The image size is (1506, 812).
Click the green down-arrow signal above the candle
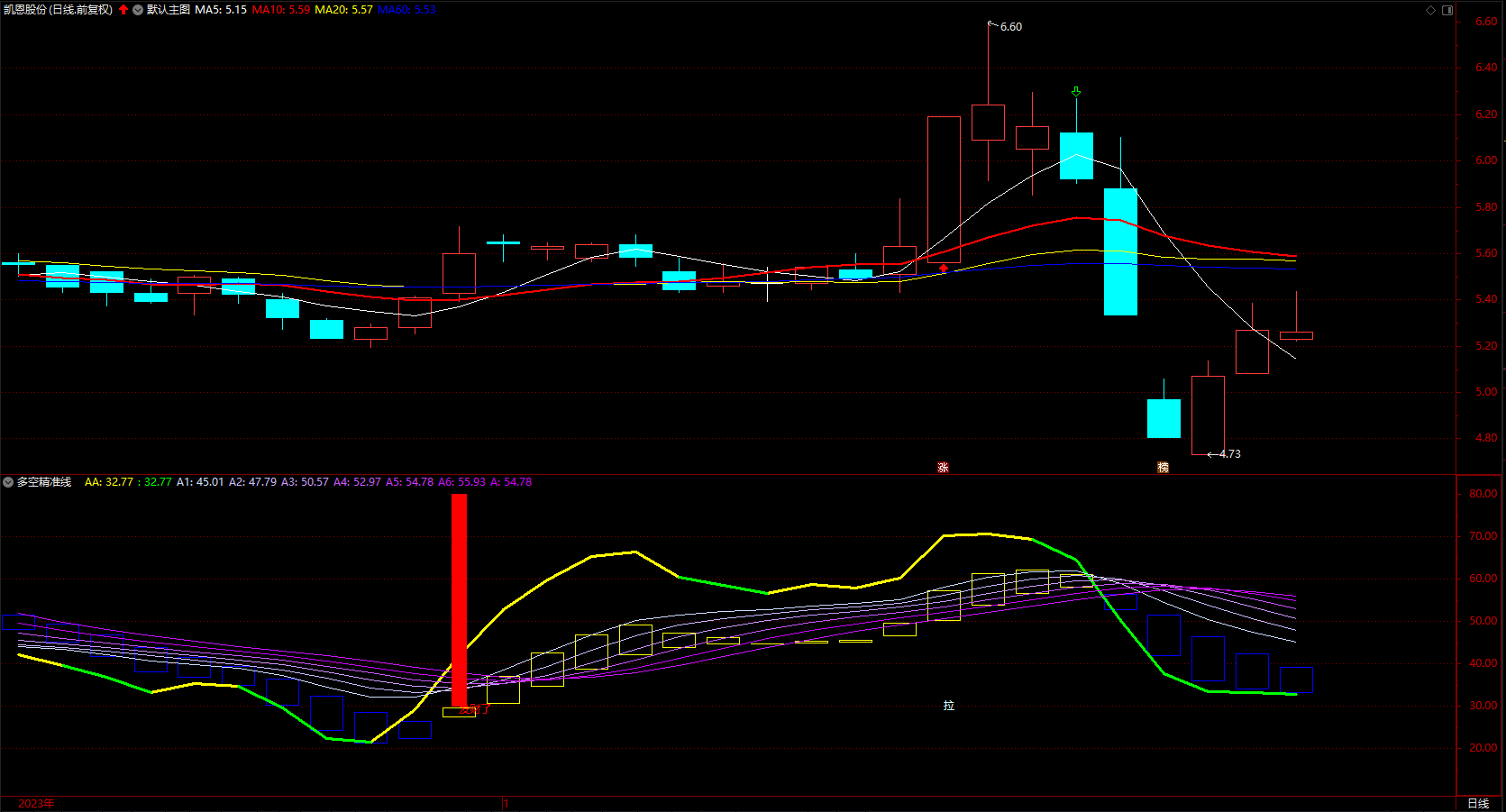[x=1076, y=92]
